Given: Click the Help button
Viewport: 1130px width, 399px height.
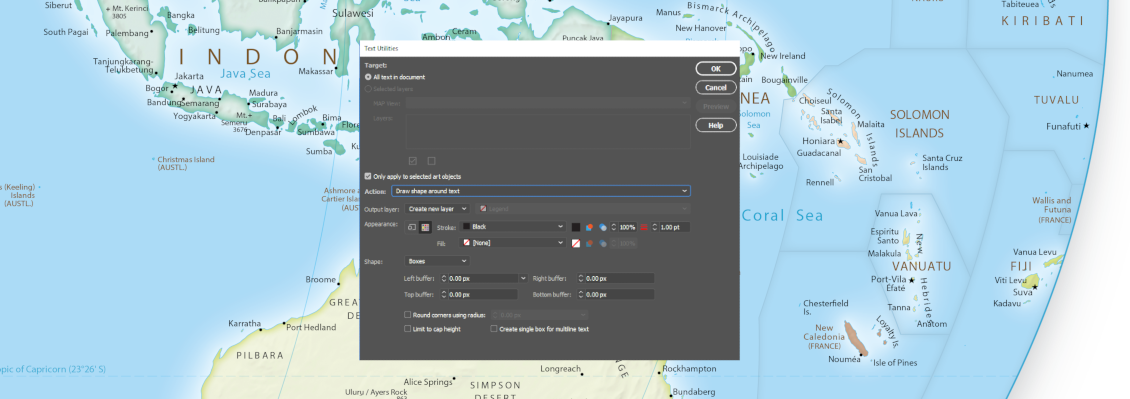Looking at the screenshot, I should [x=716, y=125].
